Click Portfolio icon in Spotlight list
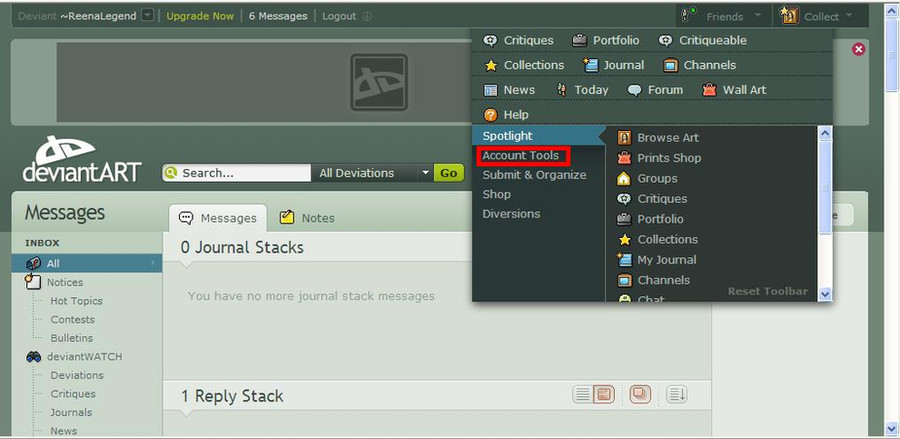 [x=624, y=219]
